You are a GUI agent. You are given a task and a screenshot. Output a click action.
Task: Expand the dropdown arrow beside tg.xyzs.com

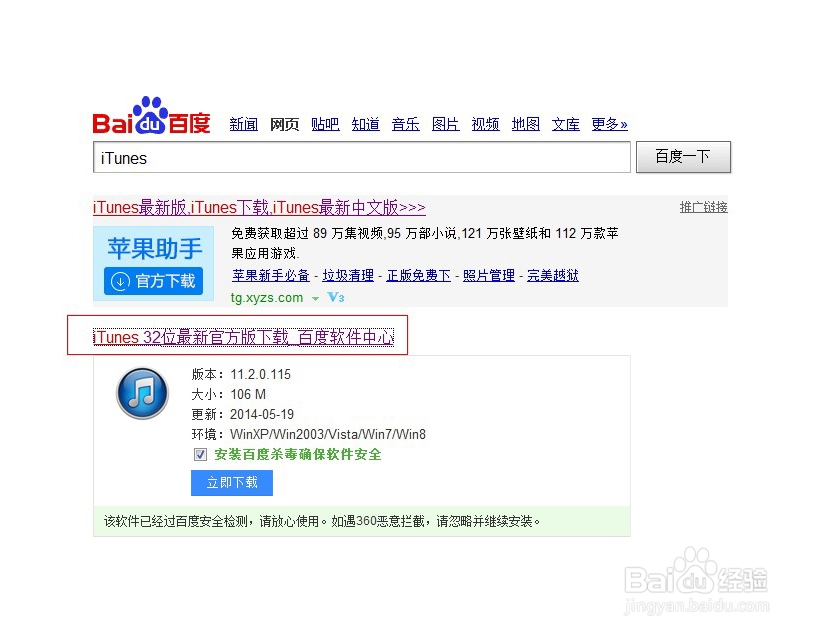315,299
